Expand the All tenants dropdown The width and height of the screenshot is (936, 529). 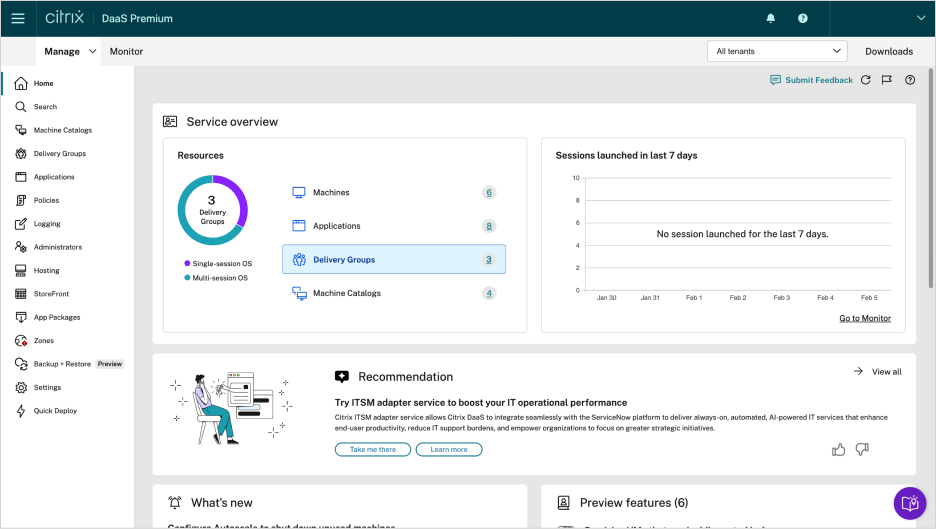[x=776, y=51]
